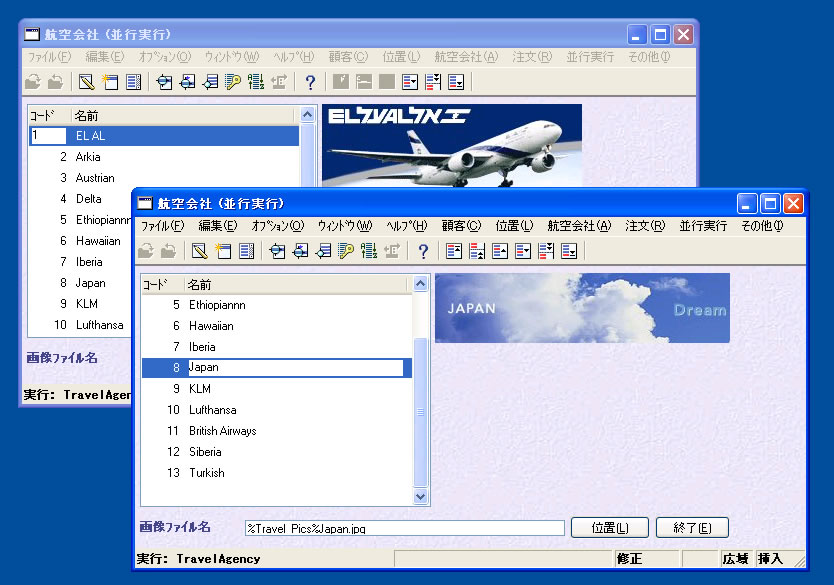Select Austrian row in back window list

(x=164, y=178)
